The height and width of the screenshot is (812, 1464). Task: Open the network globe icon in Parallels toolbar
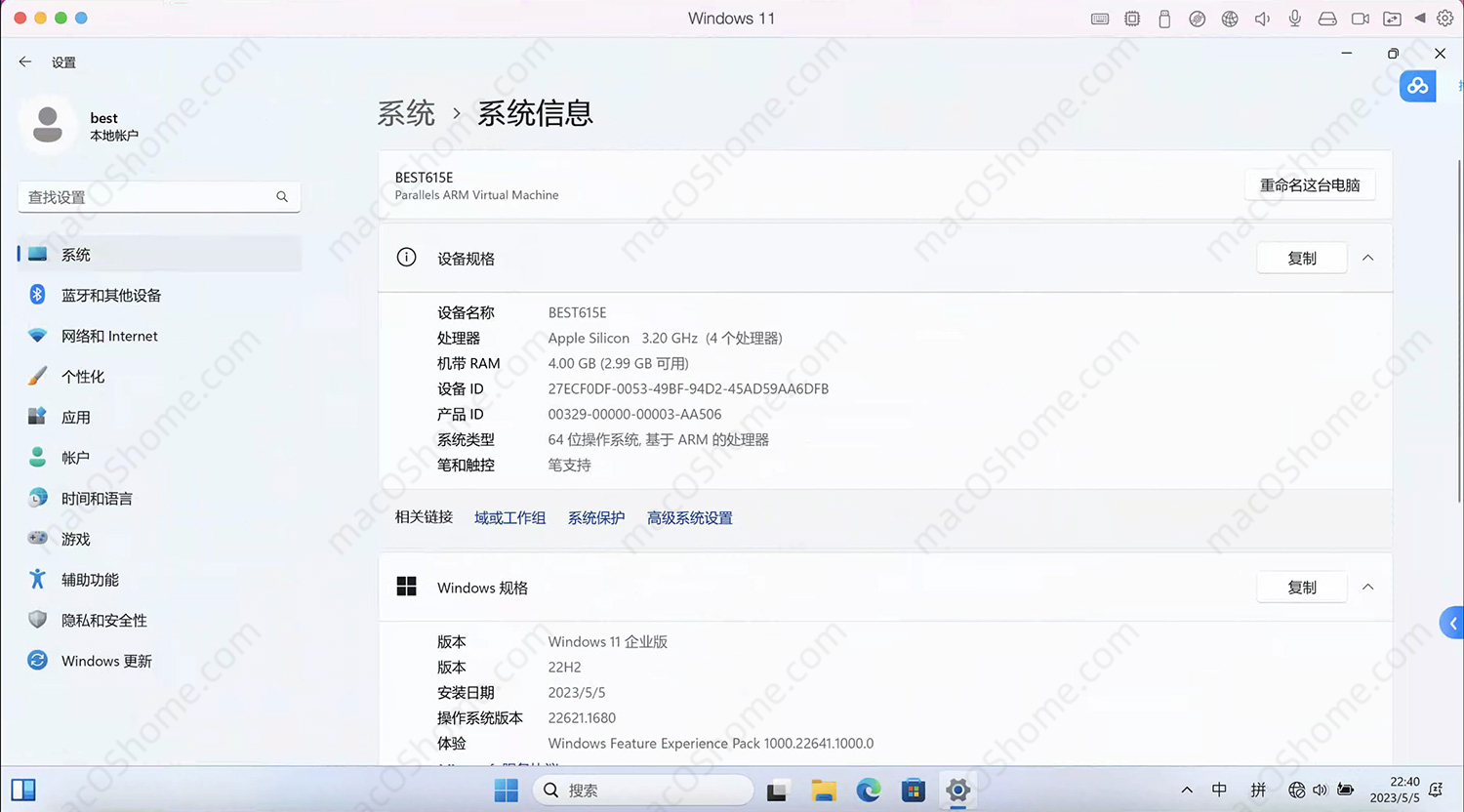point(1230,19)
